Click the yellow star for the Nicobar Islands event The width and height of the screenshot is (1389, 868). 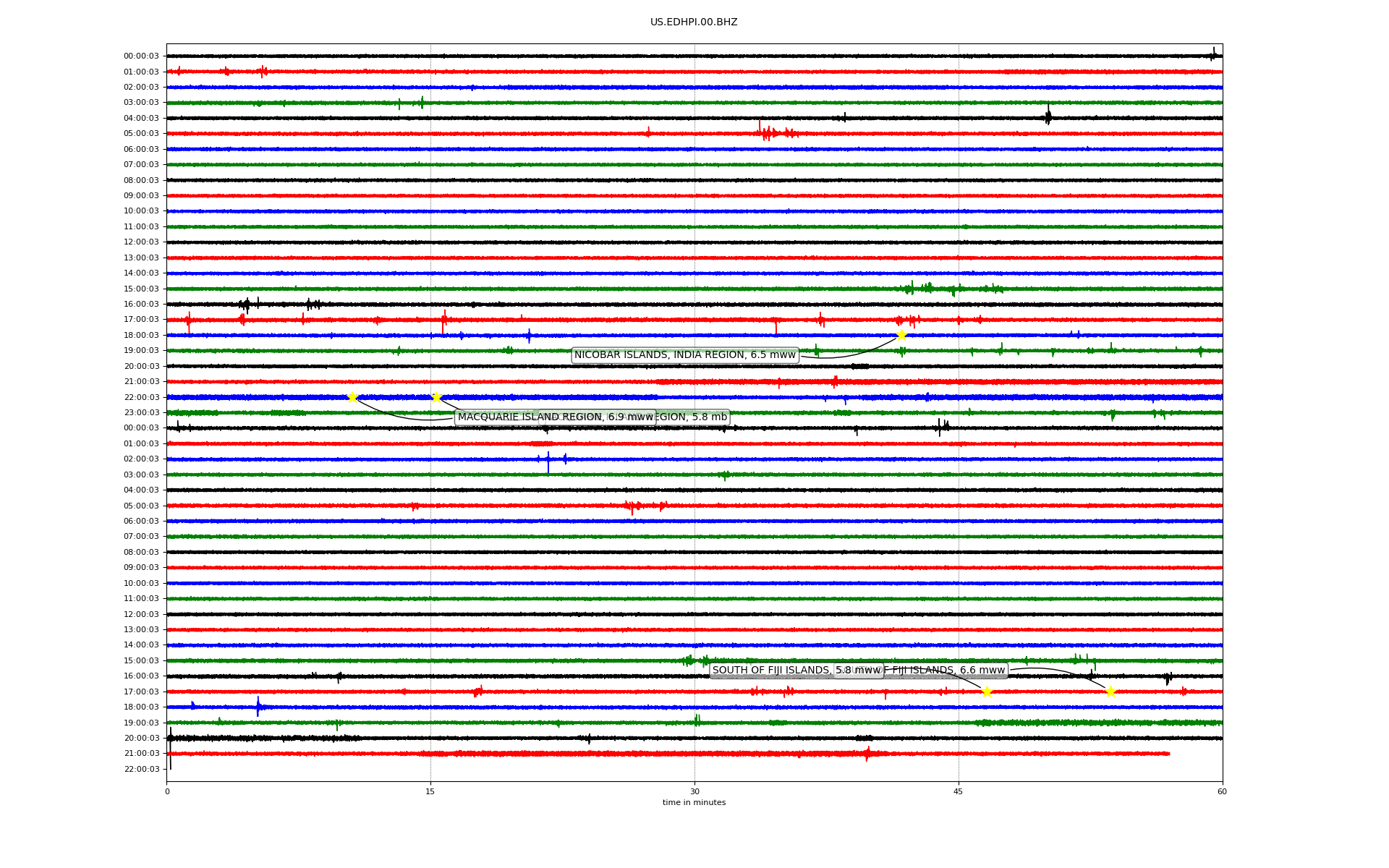[x=901, y=335]
